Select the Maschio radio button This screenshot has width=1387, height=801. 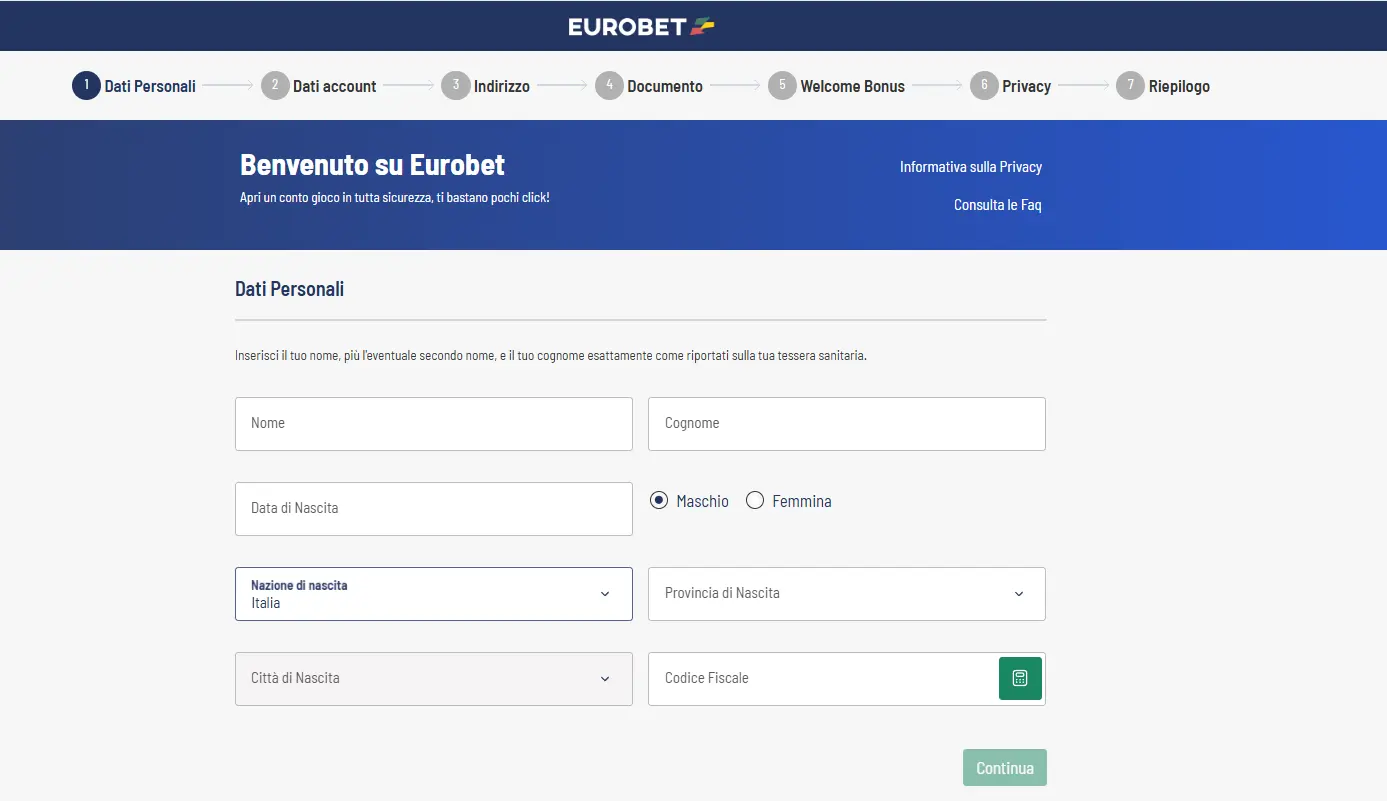(658, 500)
